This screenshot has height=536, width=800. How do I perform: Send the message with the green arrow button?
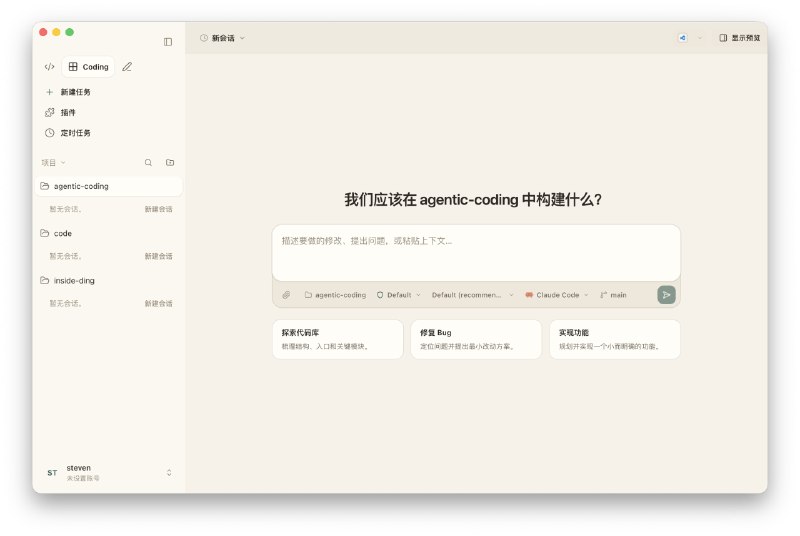(x=666, y=295)
